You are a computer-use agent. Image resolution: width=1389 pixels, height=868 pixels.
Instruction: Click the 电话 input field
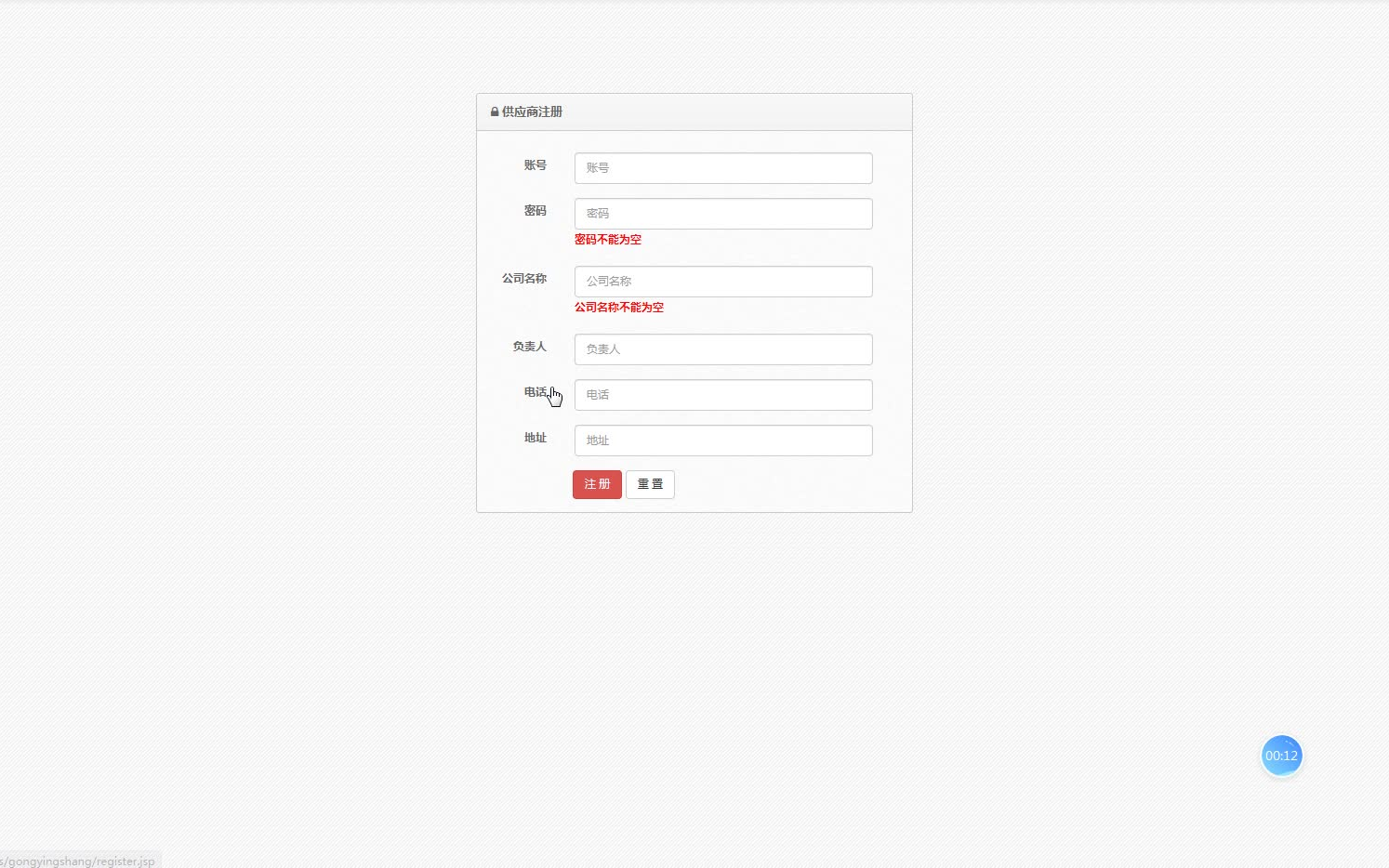coord(723,395)
